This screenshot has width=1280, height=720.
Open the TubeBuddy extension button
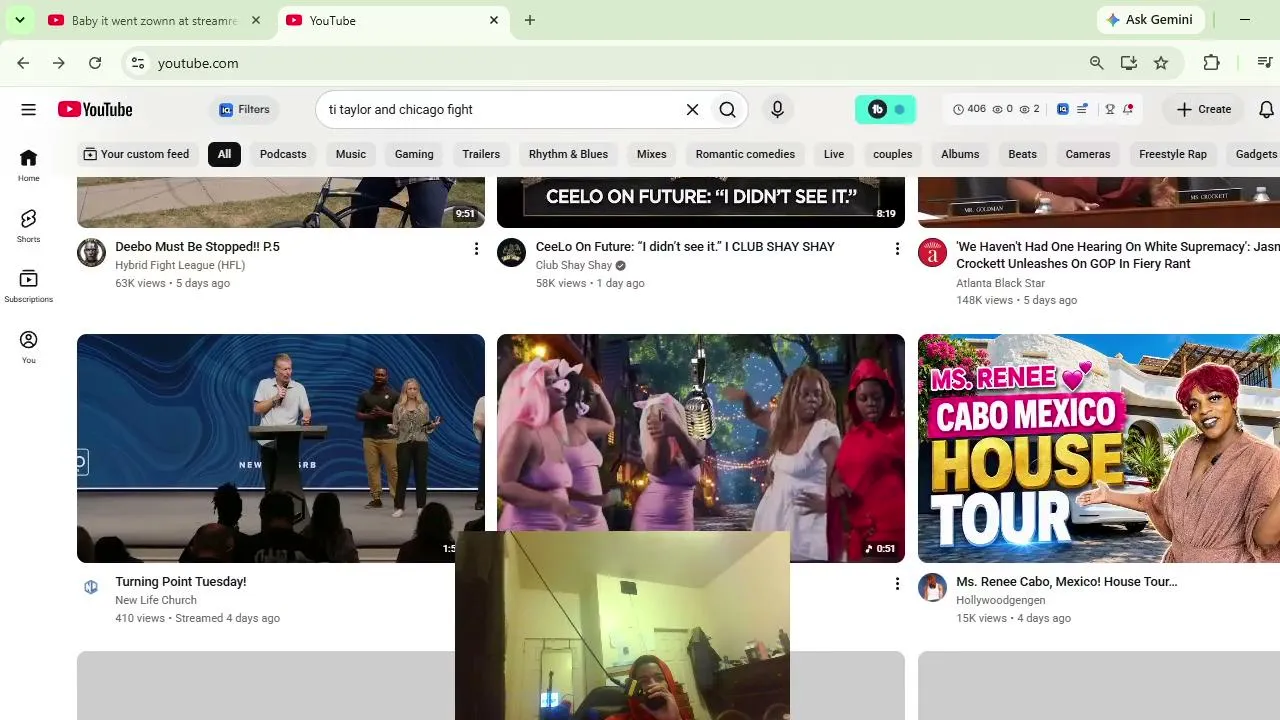[886, 110]
